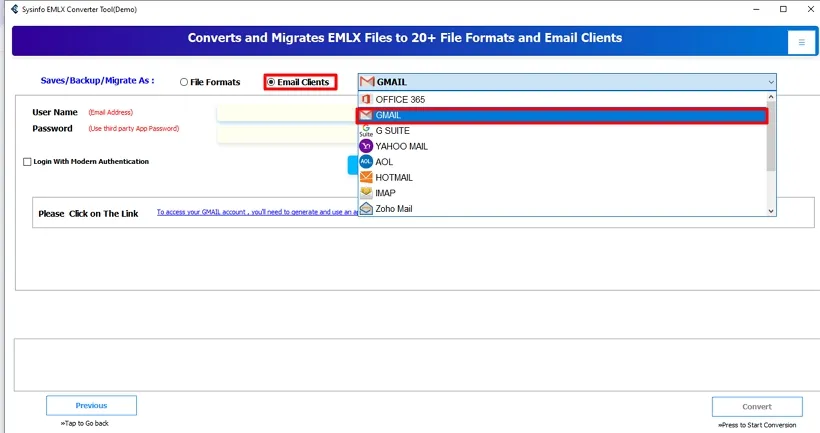Screen dimensions: 820x433
Task: Select the File Formats radio button
Action: tap(184, 82)
